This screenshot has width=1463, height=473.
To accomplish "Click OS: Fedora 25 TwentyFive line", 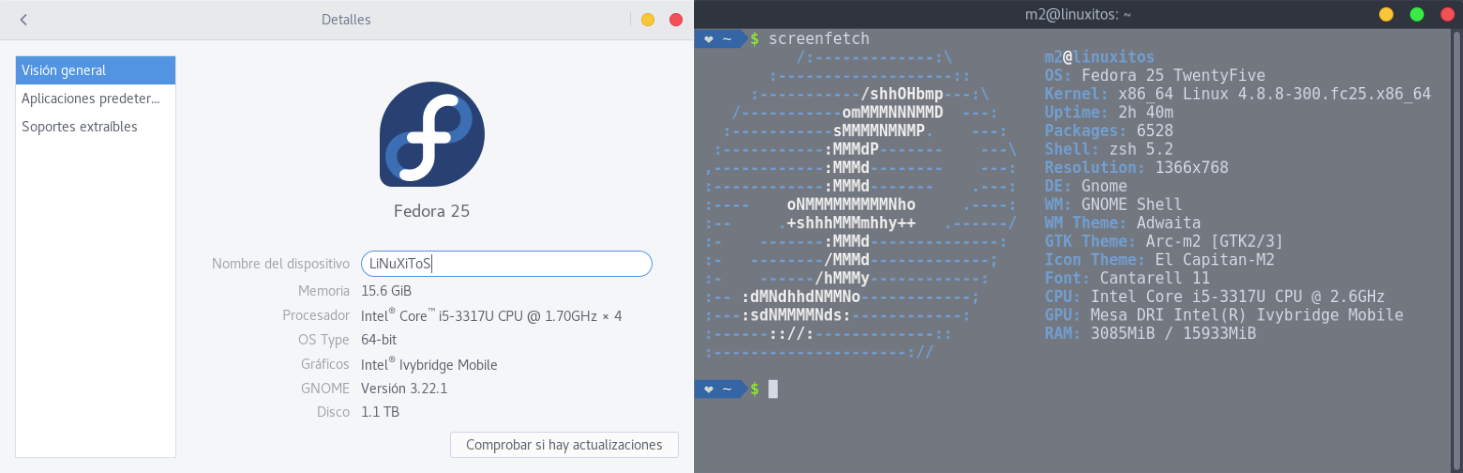I will click(1155, 75).
